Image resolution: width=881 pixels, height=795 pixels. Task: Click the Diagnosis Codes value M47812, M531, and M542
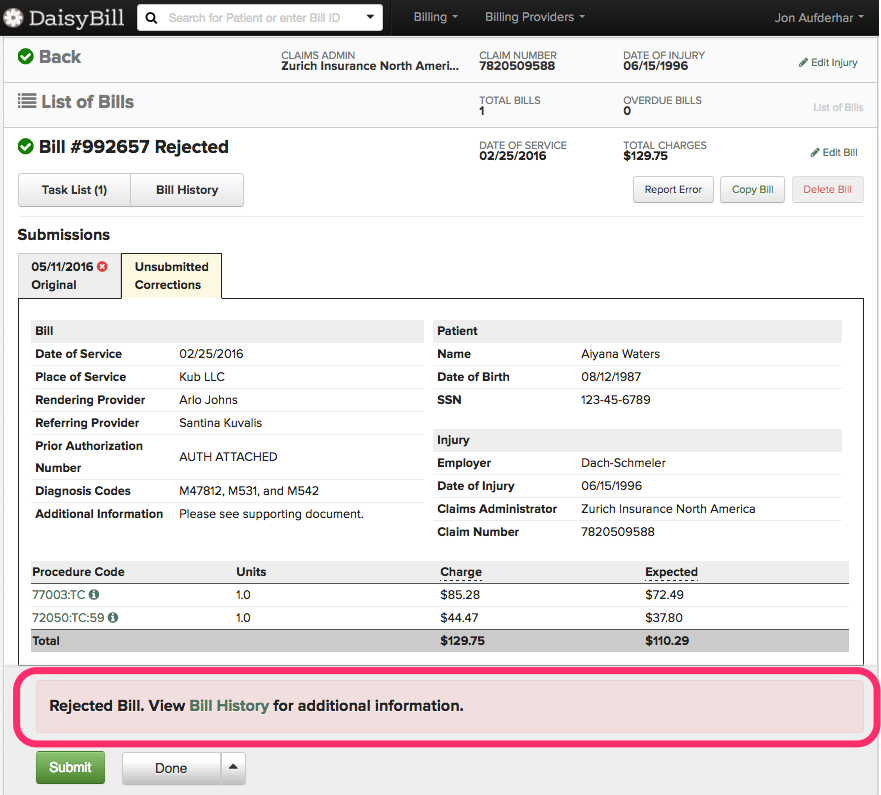click(x=249, y=491)
